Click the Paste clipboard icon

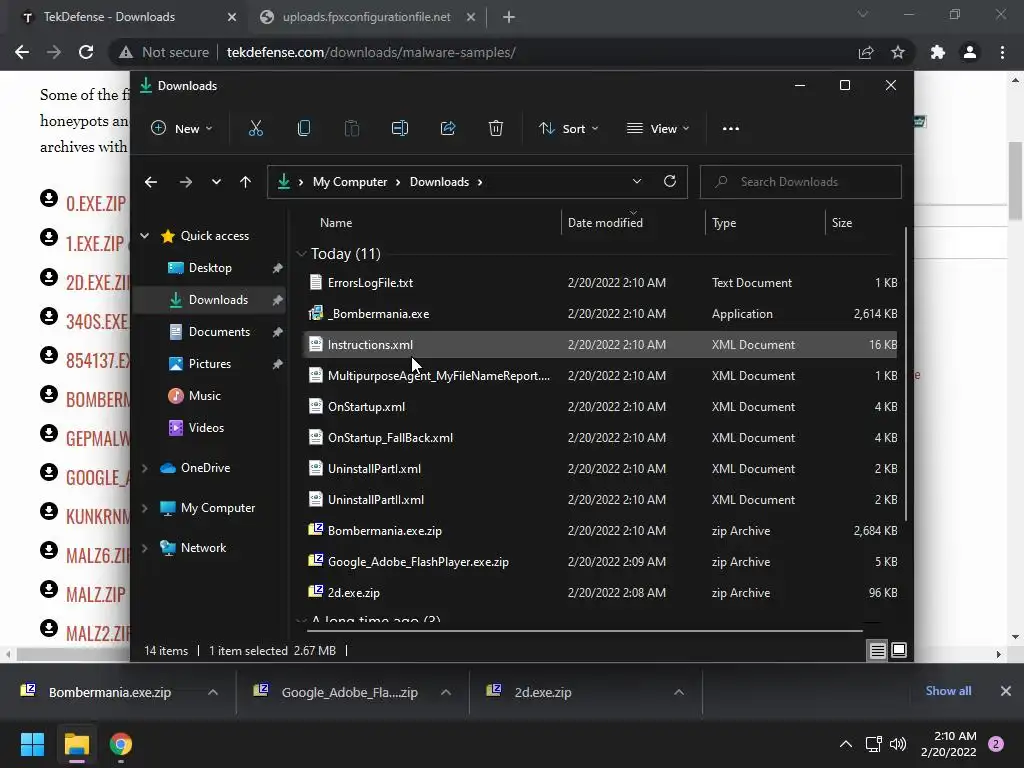[351, 129]
